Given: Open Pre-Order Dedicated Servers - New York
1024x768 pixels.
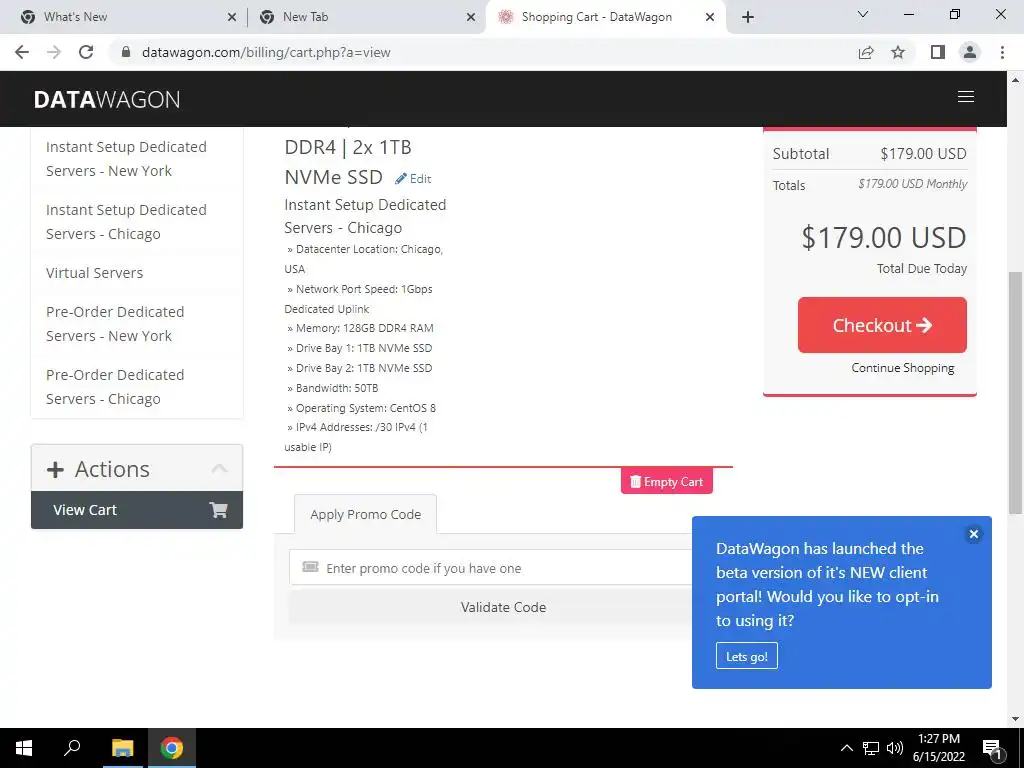Looking at the screenshot, I should (115, 324).
